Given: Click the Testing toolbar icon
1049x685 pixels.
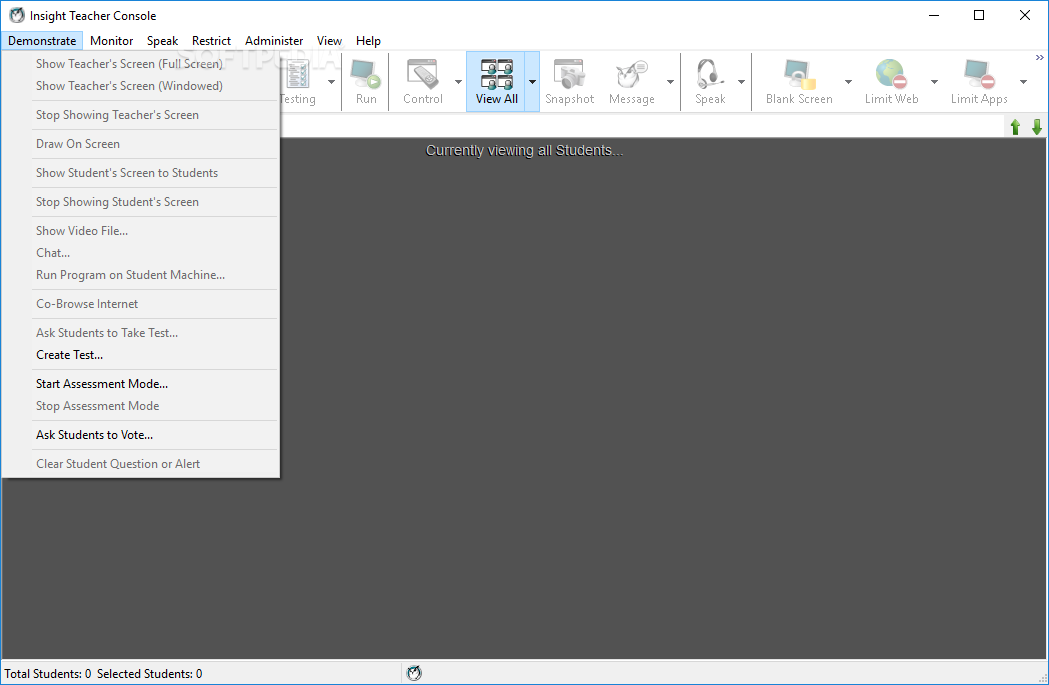Looking at the screenshot, I should point(298,74).
